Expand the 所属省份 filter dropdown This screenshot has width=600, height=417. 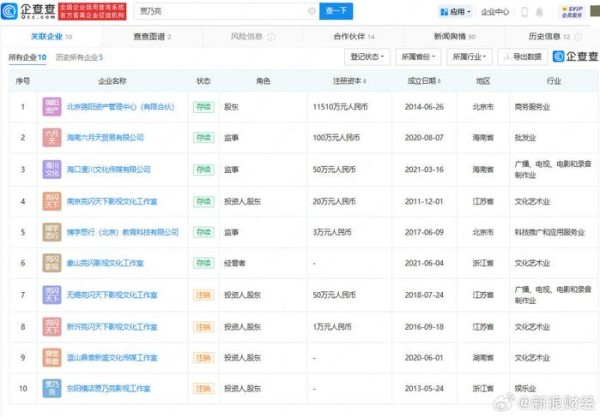[x=418, y=57]
